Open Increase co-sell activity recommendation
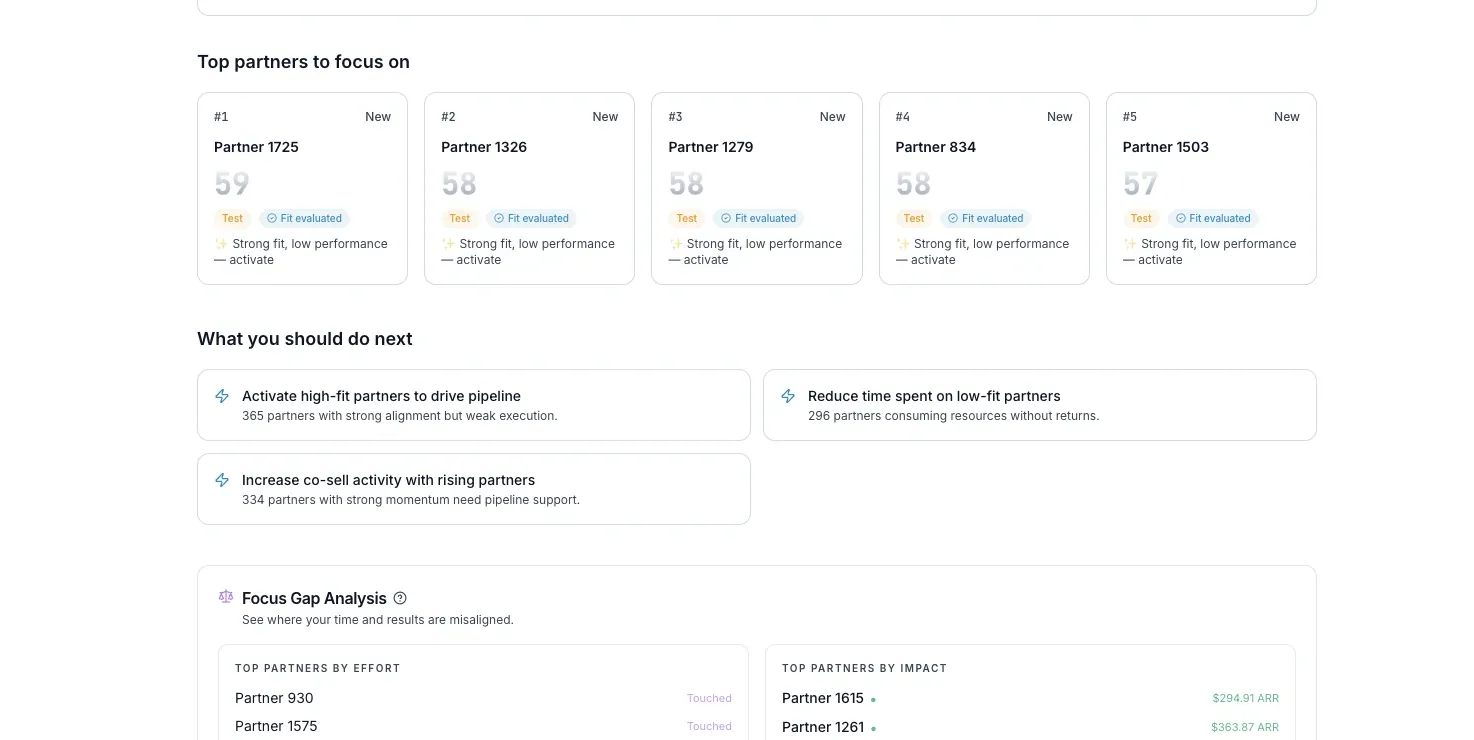The width and height of the screenshot is (1474, 740). tap(473, 489)
